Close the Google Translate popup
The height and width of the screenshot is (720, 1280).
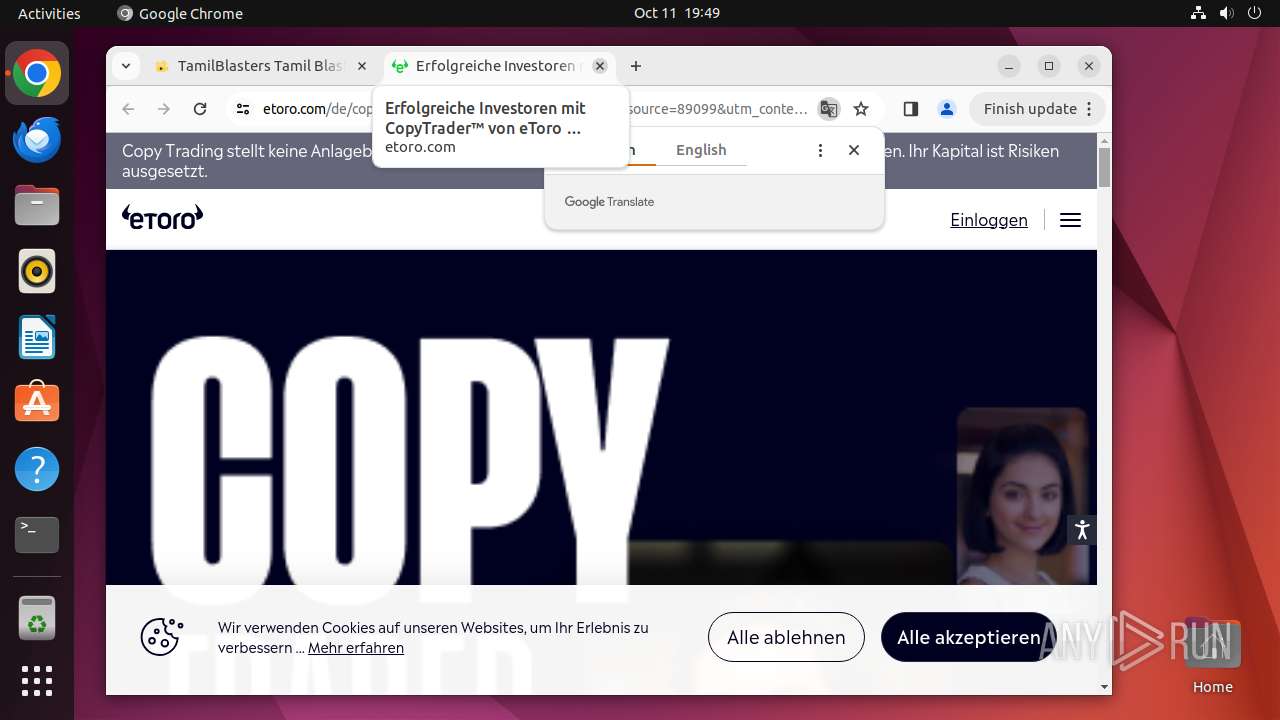coord(854,150)
